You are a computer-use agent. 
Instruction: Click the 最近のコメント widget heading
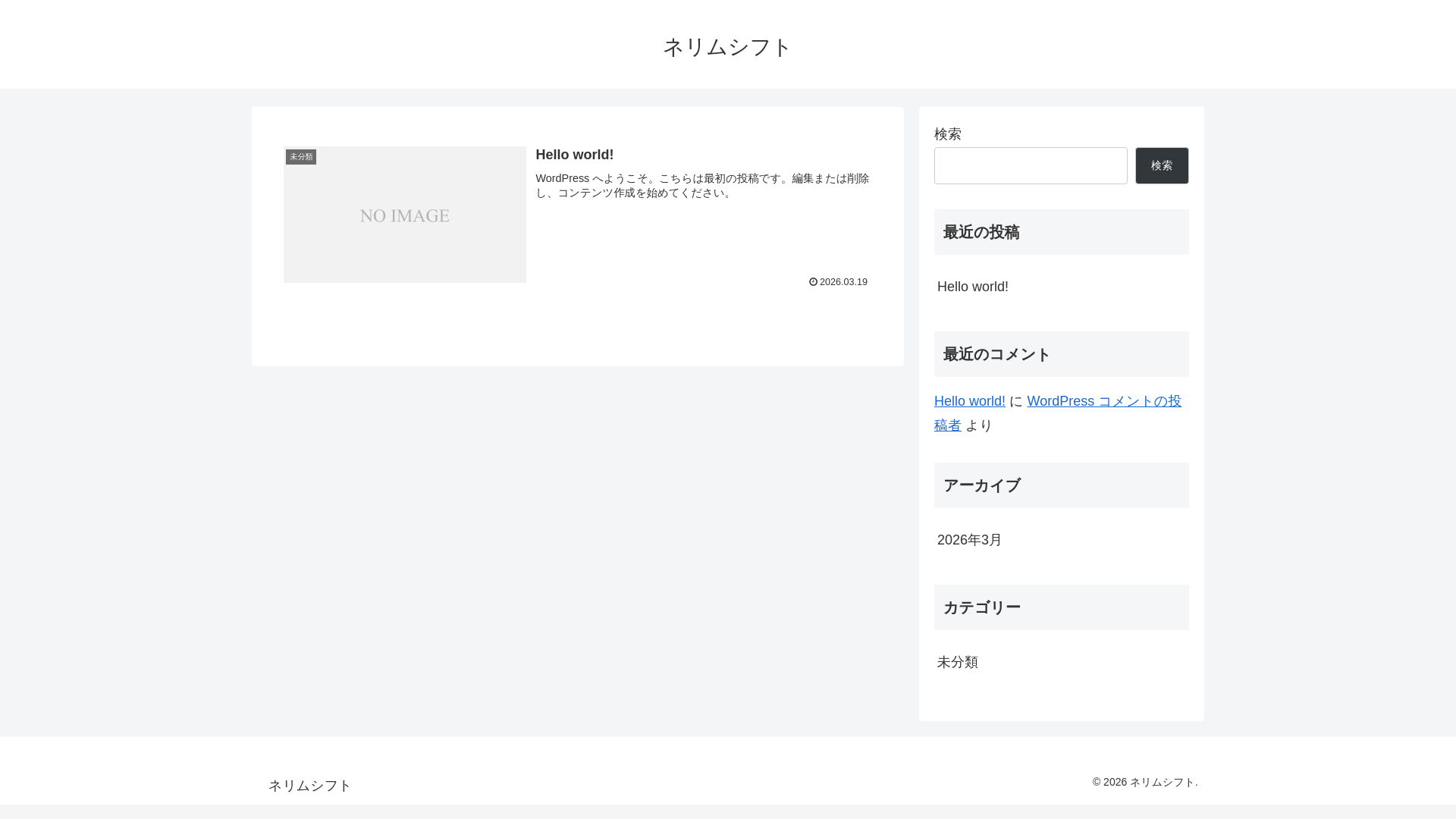tap(1061, 354)
